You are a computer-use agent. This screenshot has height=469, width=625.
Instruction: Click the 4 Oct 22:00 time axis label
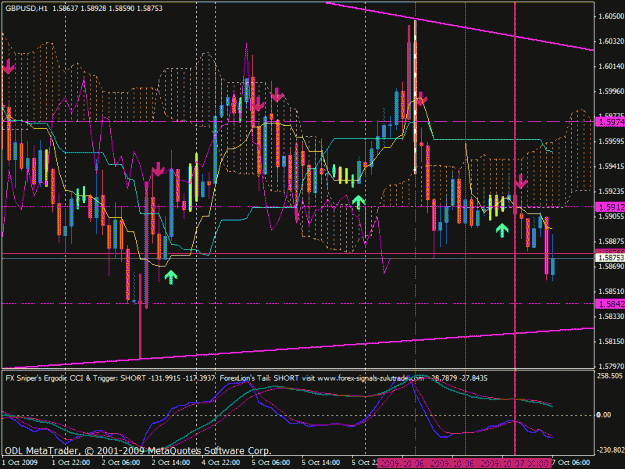[221, 463]
